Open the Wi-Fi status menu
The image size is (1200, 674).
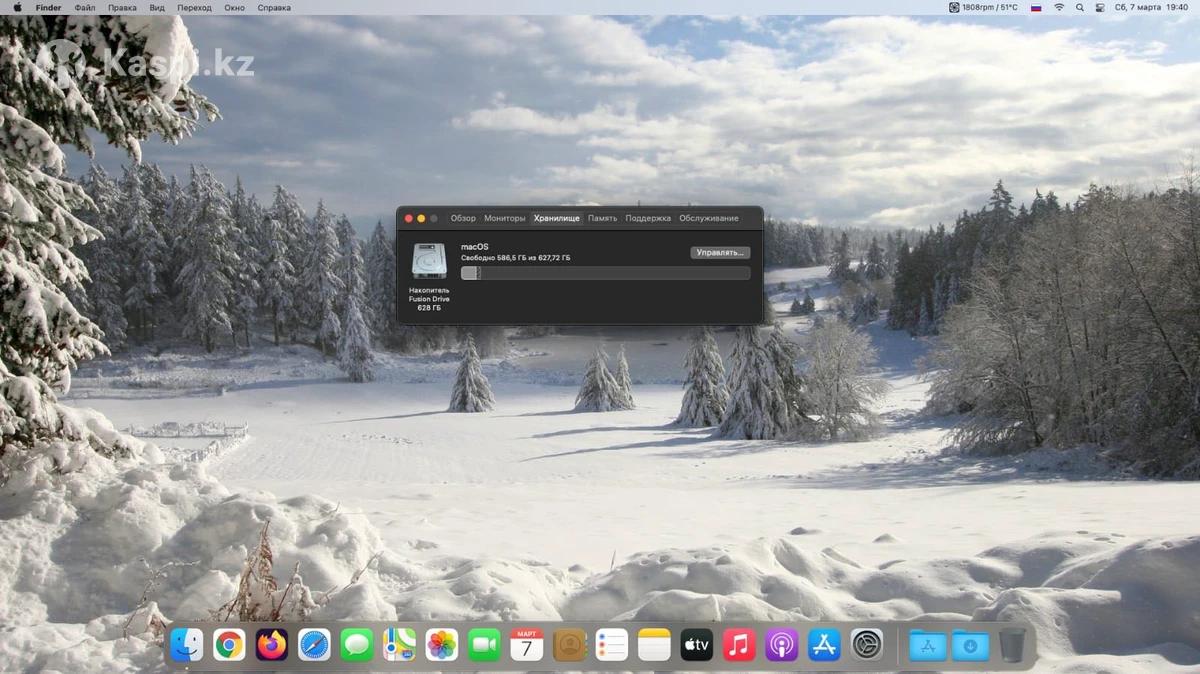click(1058, 7)
